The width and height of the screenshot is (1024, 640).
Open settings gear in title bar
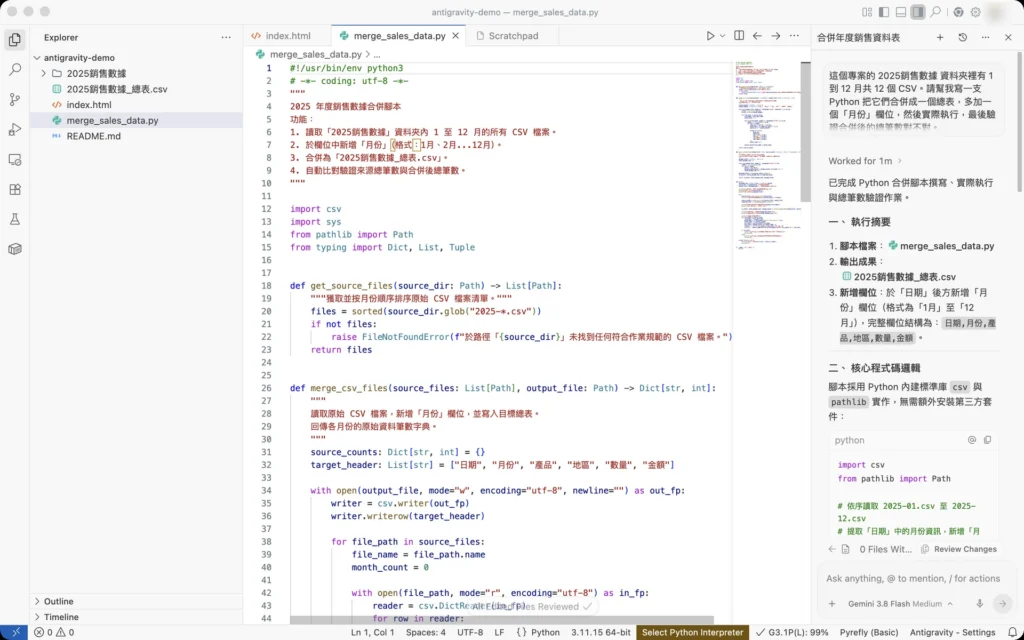(x=975, y=12)
